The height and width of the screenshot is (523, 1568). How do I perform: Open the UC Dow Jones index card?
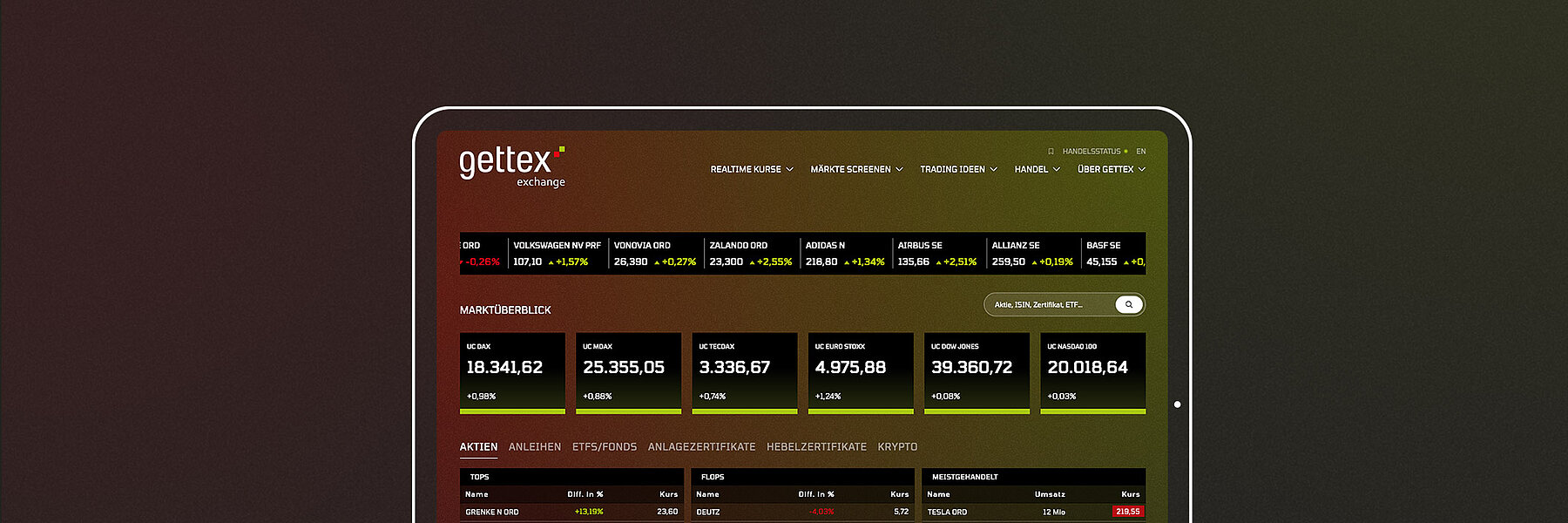point(977,373)
